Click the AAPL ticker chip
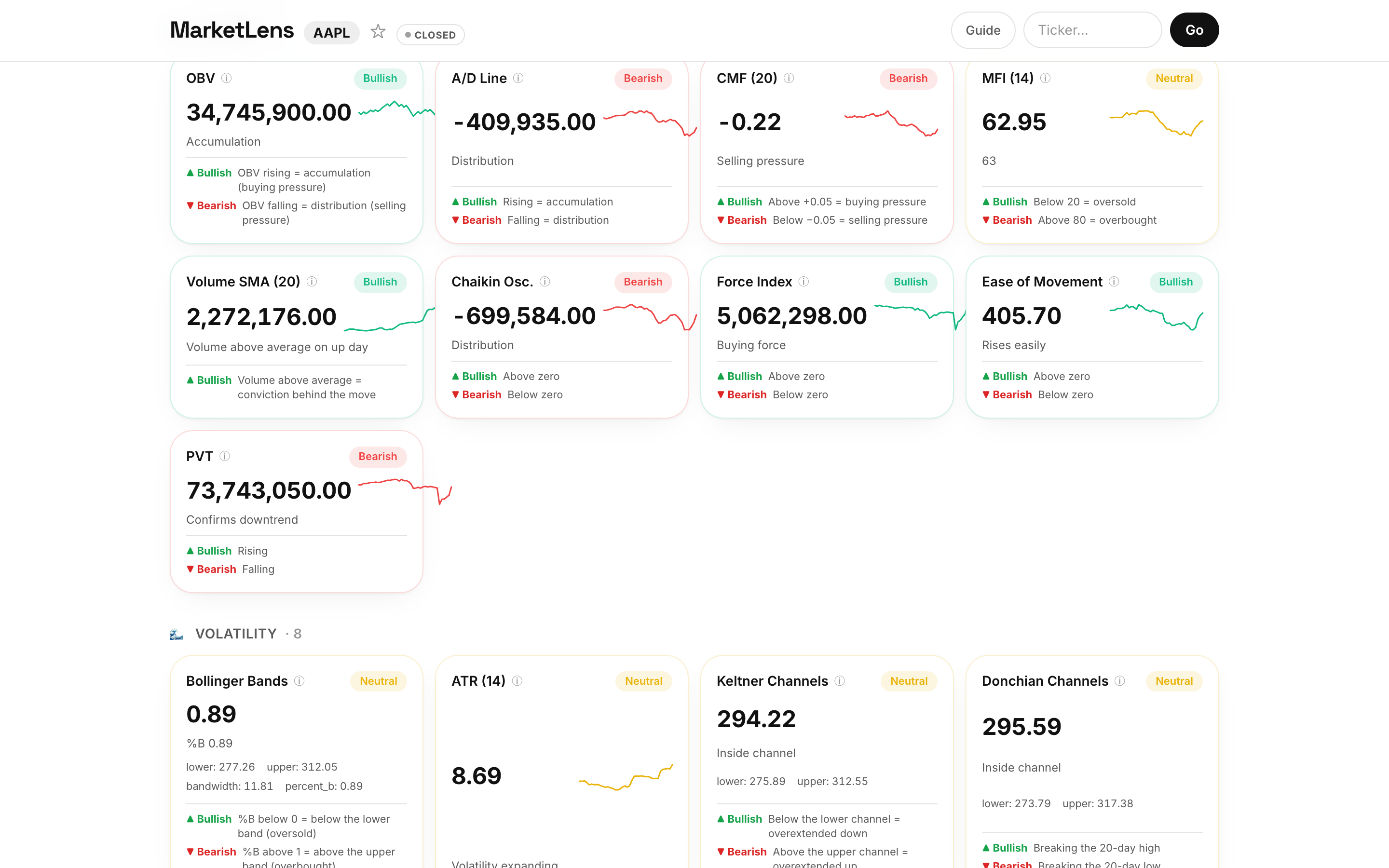Viewport: 1389px width, 868px height. point(331,33)
